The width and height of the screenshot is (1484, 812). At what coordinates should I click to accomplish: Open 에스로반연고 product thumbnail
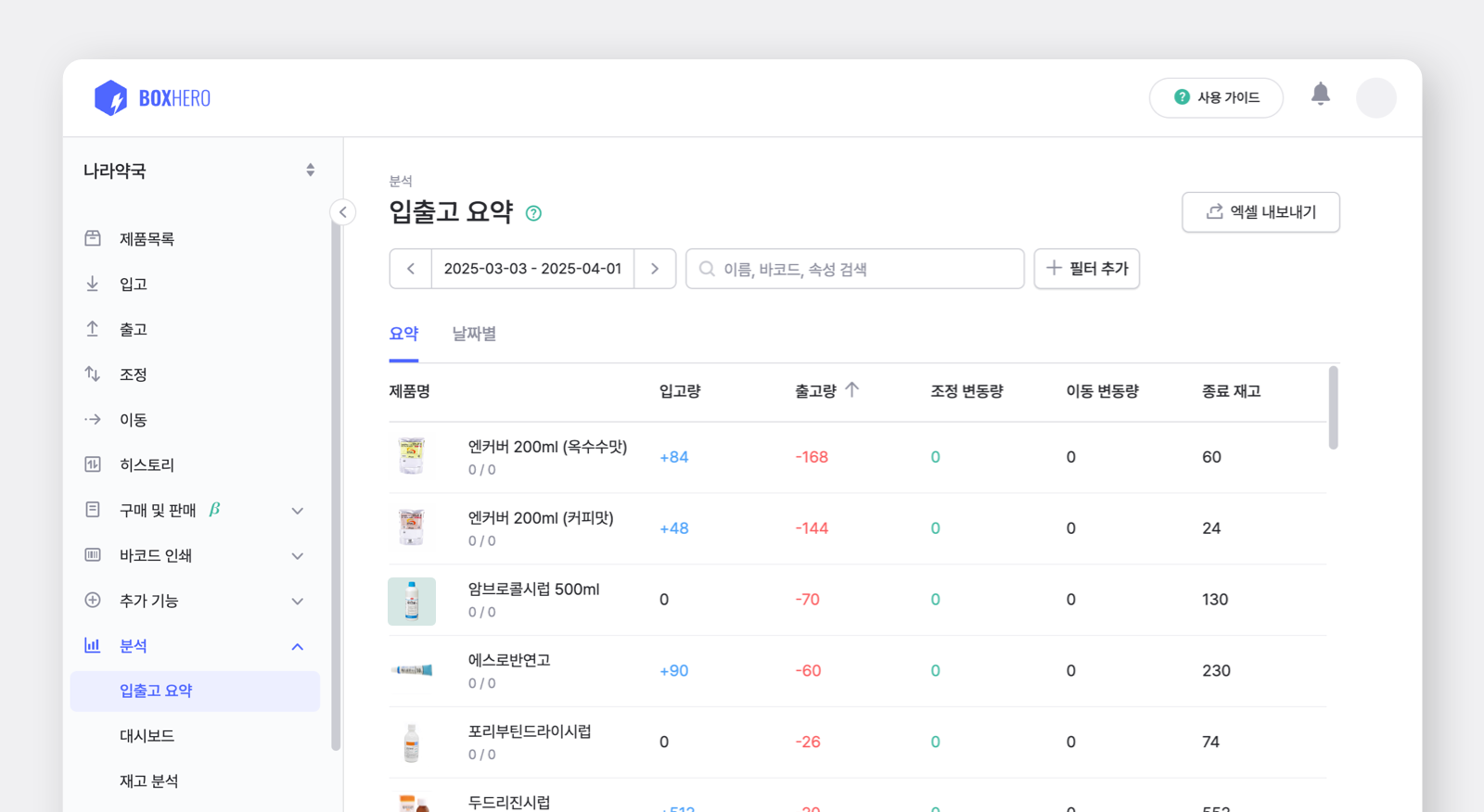point(412,670)
